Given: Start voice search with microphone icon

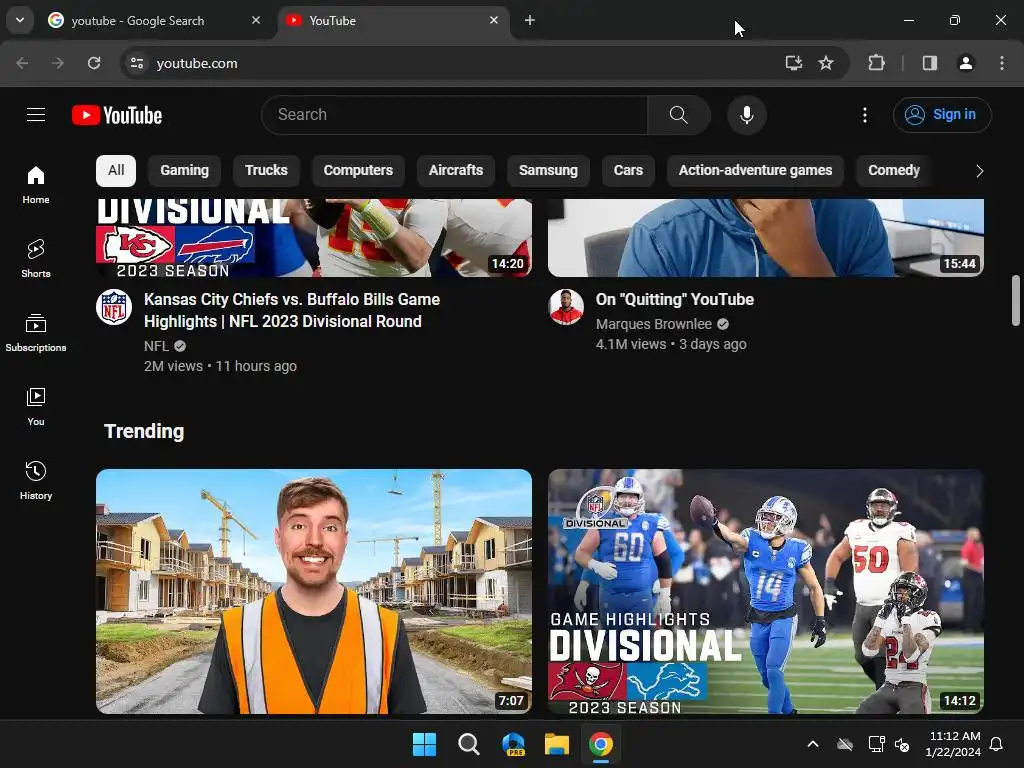Looking at the screenshot, I should 746,115.
